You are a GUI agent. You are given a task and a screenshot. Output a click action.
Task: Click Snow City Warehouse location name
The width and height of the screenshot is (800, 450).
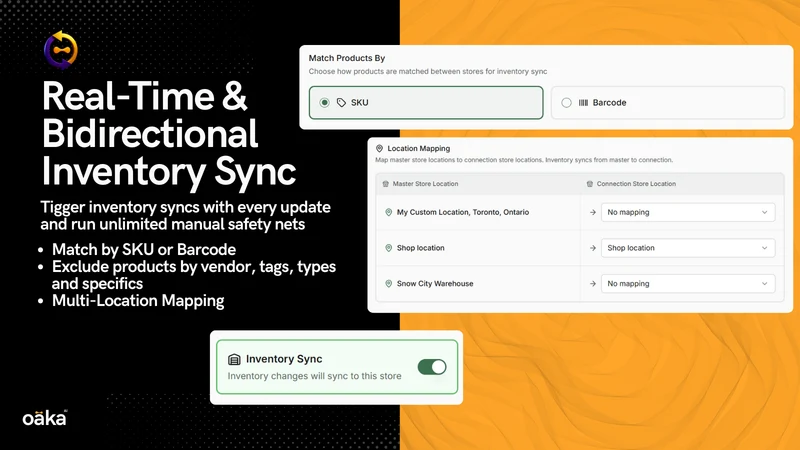coord(435,284)
